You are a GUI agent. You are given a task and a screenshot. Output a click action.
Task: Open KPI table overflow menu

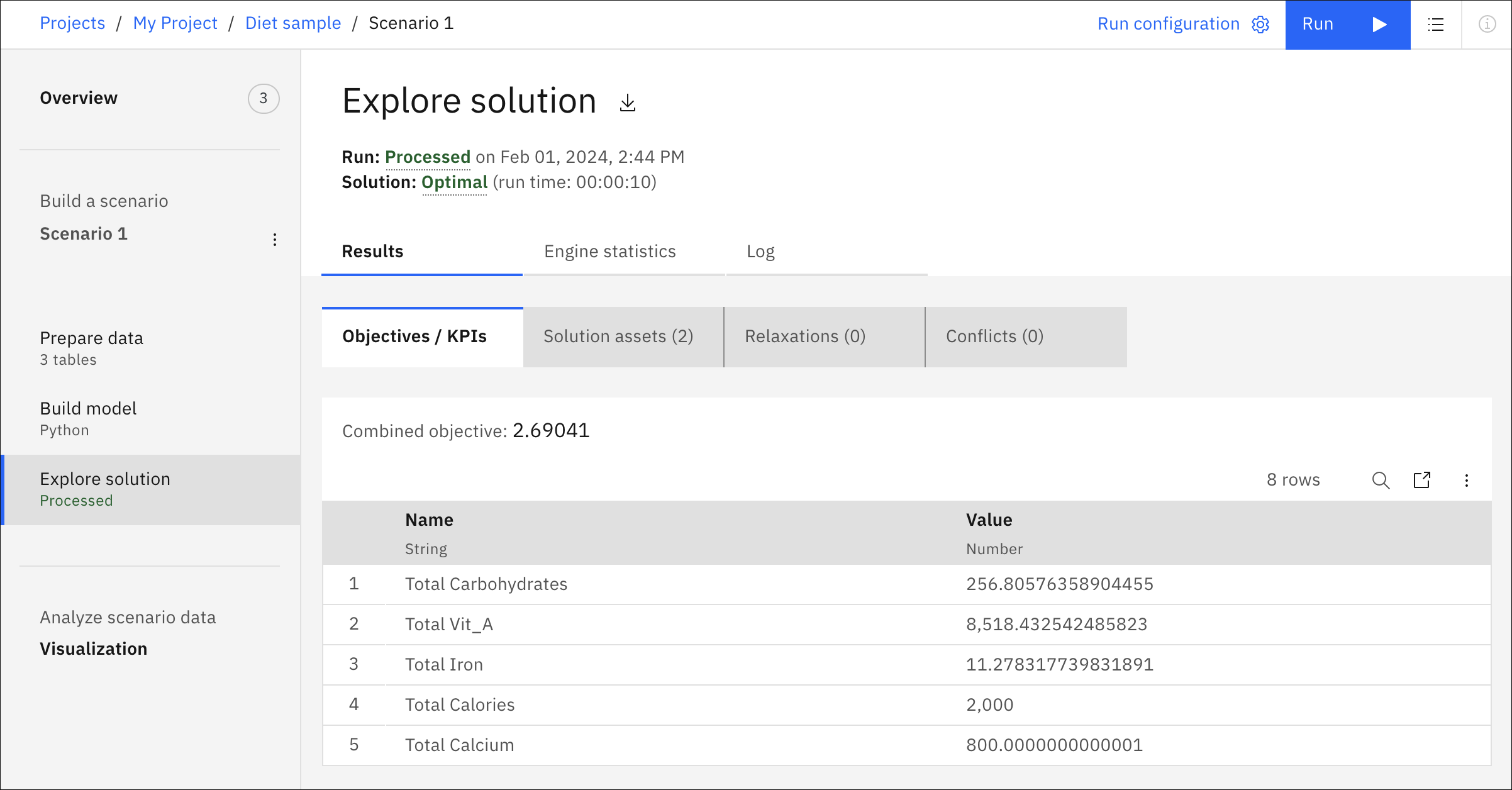click(x=1467, y=481)
